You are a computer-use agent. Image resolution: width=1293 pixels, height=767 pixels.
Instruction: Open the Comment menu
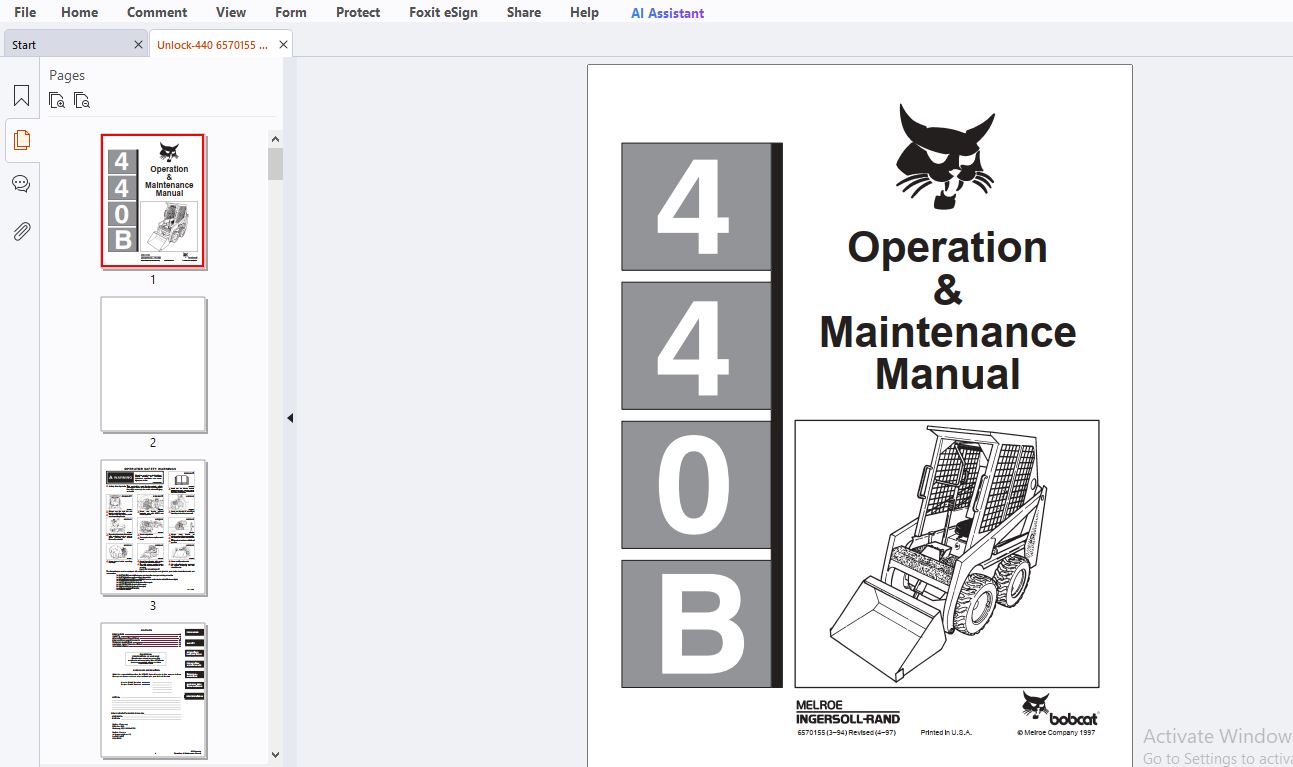coord(157,12)
